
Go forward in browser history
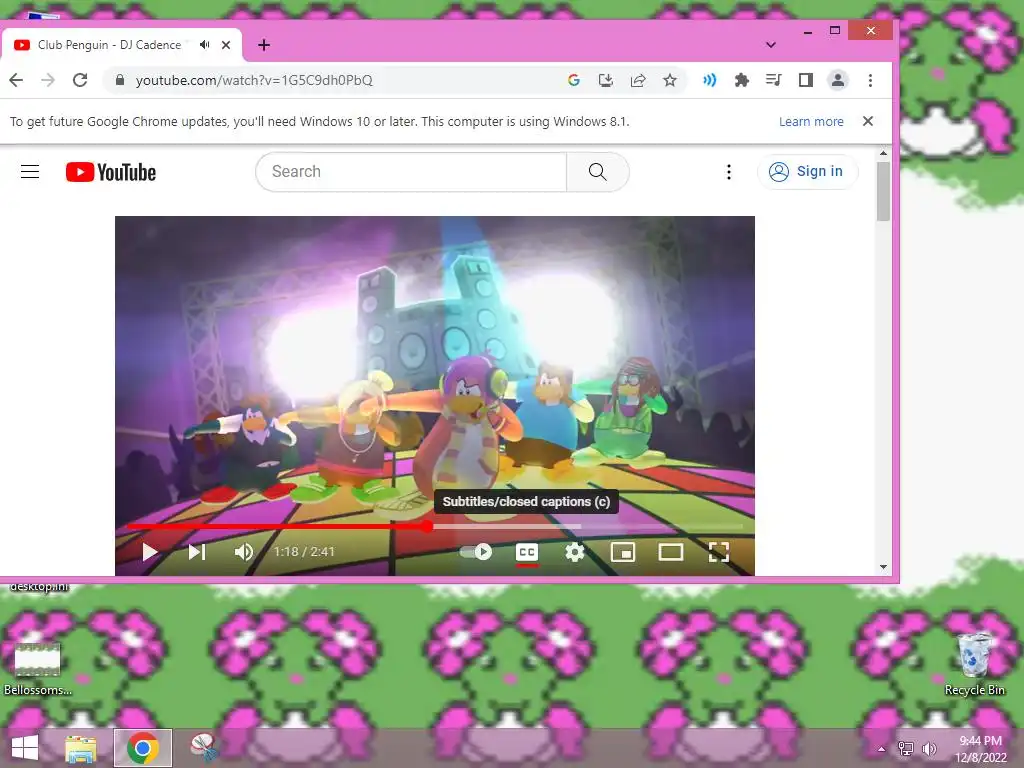48,80
